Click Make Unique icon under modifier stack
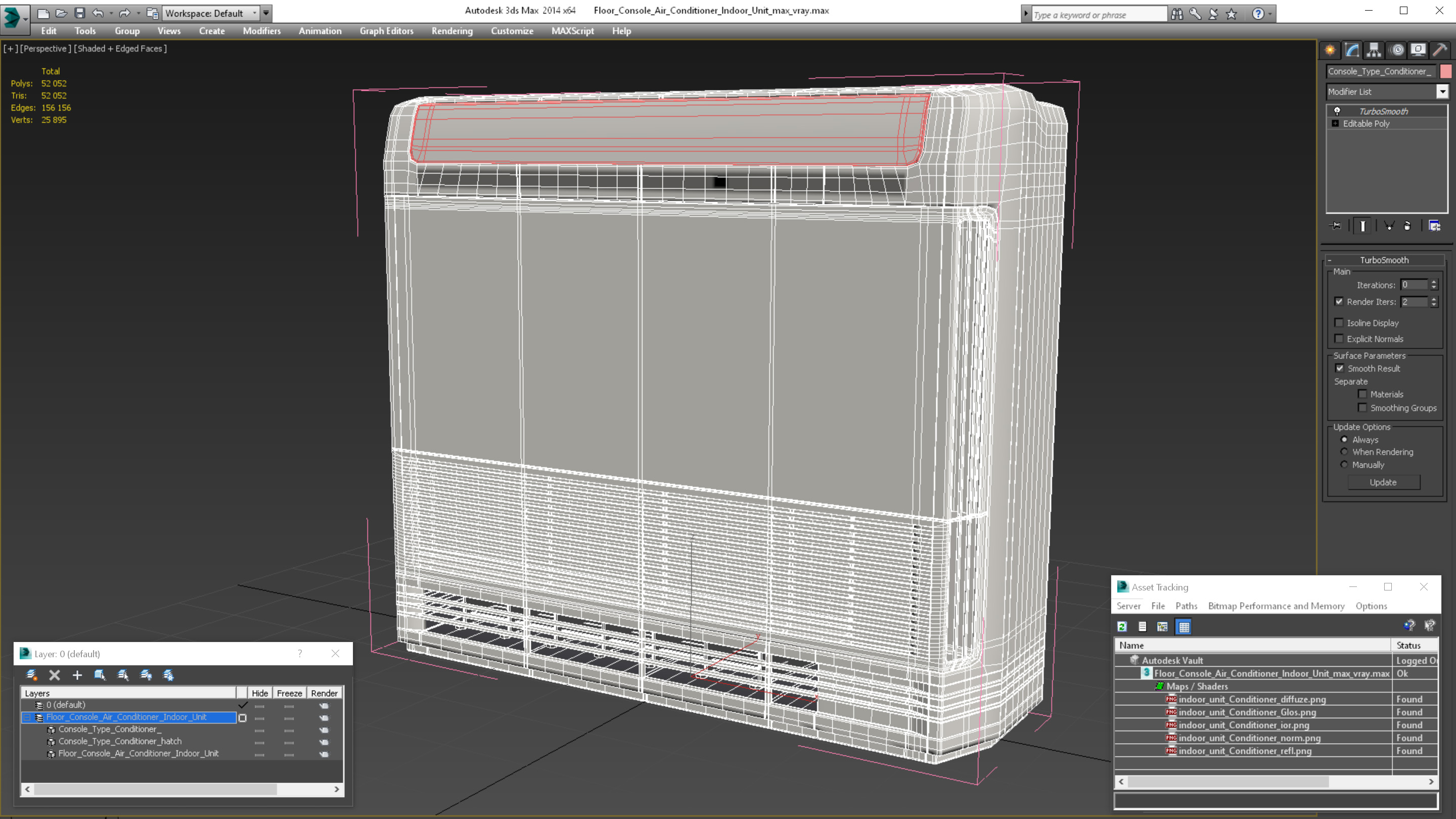 (x=1389, y=226)
